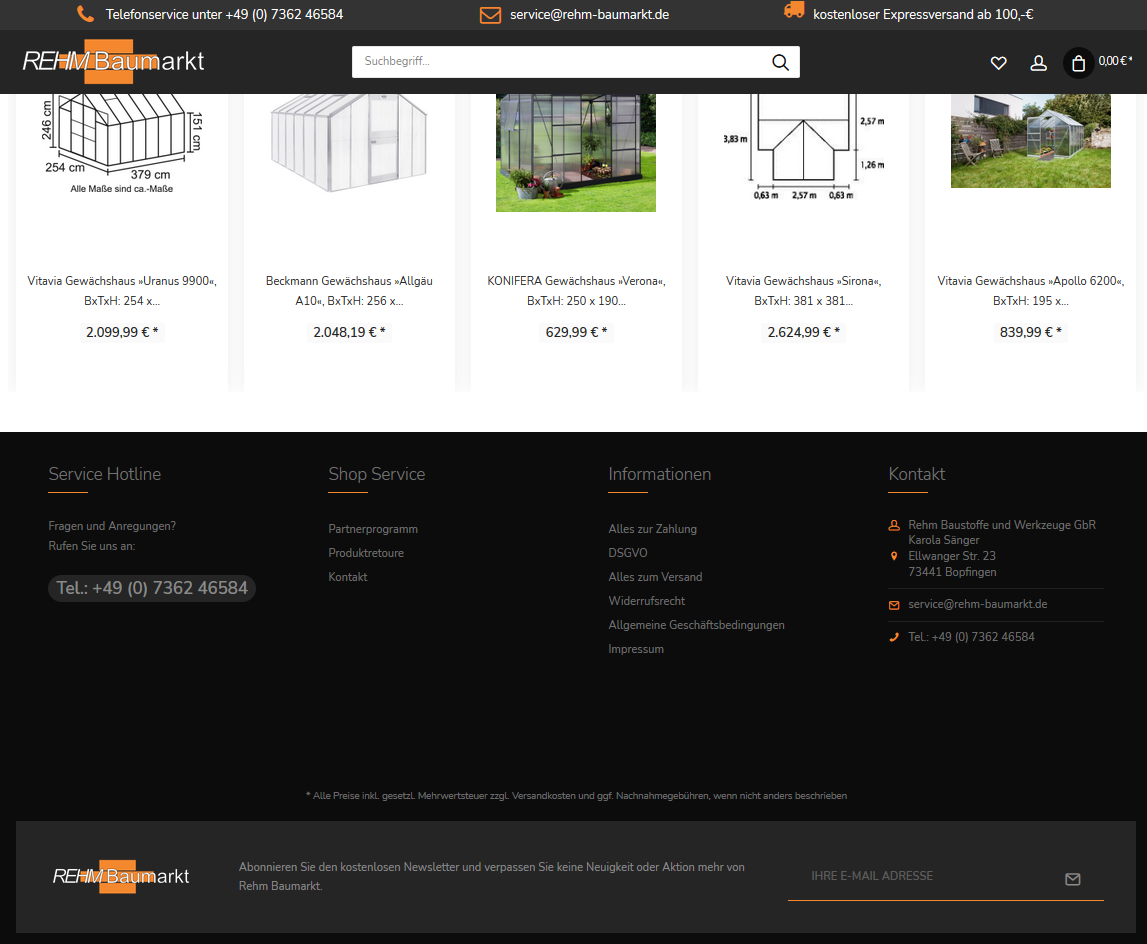Open the Allgemeine Geschäftsbedingungen link
This screenshot has width=1147, height=944.
(x=696, y=626)
